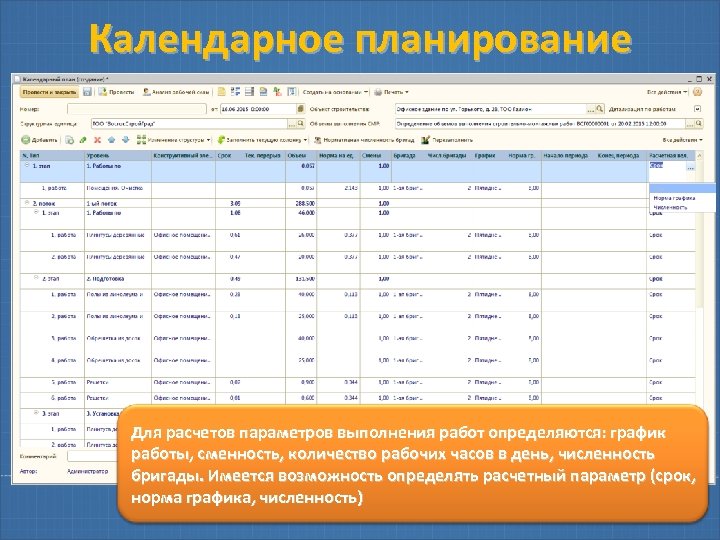Click the search icon in Структурная единица field
This screenshot has width=720, height=540.
pyautogui.click(x=300, y=124)
